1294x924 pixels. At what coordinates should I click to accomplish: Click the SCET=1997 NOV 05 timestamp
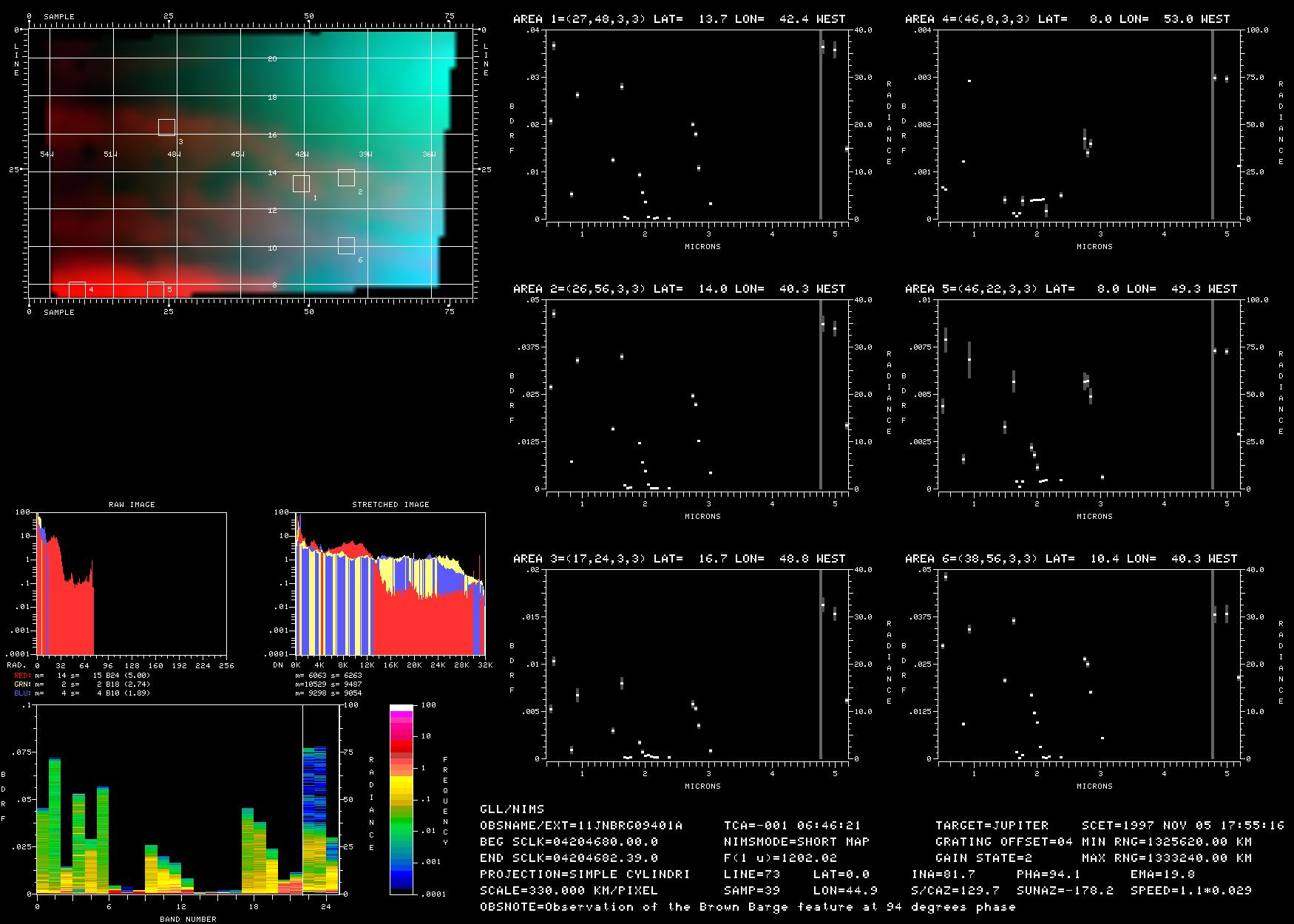click(x=1183, y=826)
